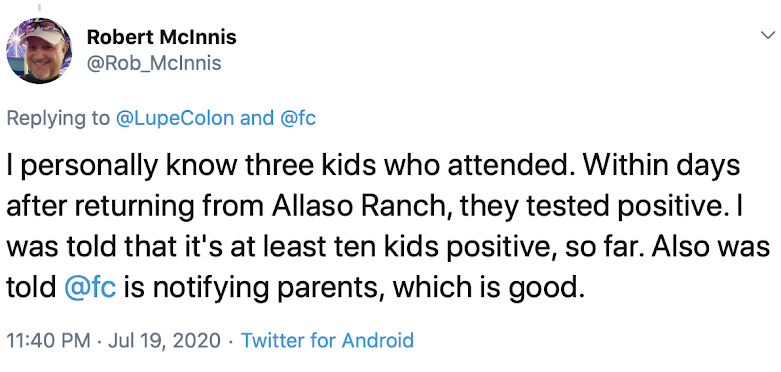Click the word 'and' between reply mentions
This screenshot has width=781, height=372.
[x=257, y=118]
